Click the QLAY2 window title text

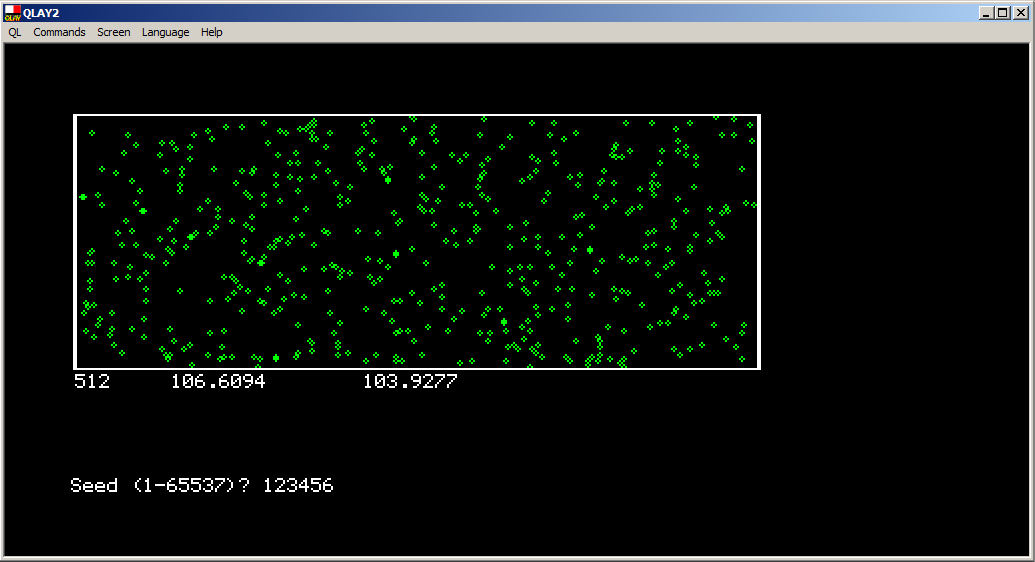pyautogui.click(x=42, y=13)
